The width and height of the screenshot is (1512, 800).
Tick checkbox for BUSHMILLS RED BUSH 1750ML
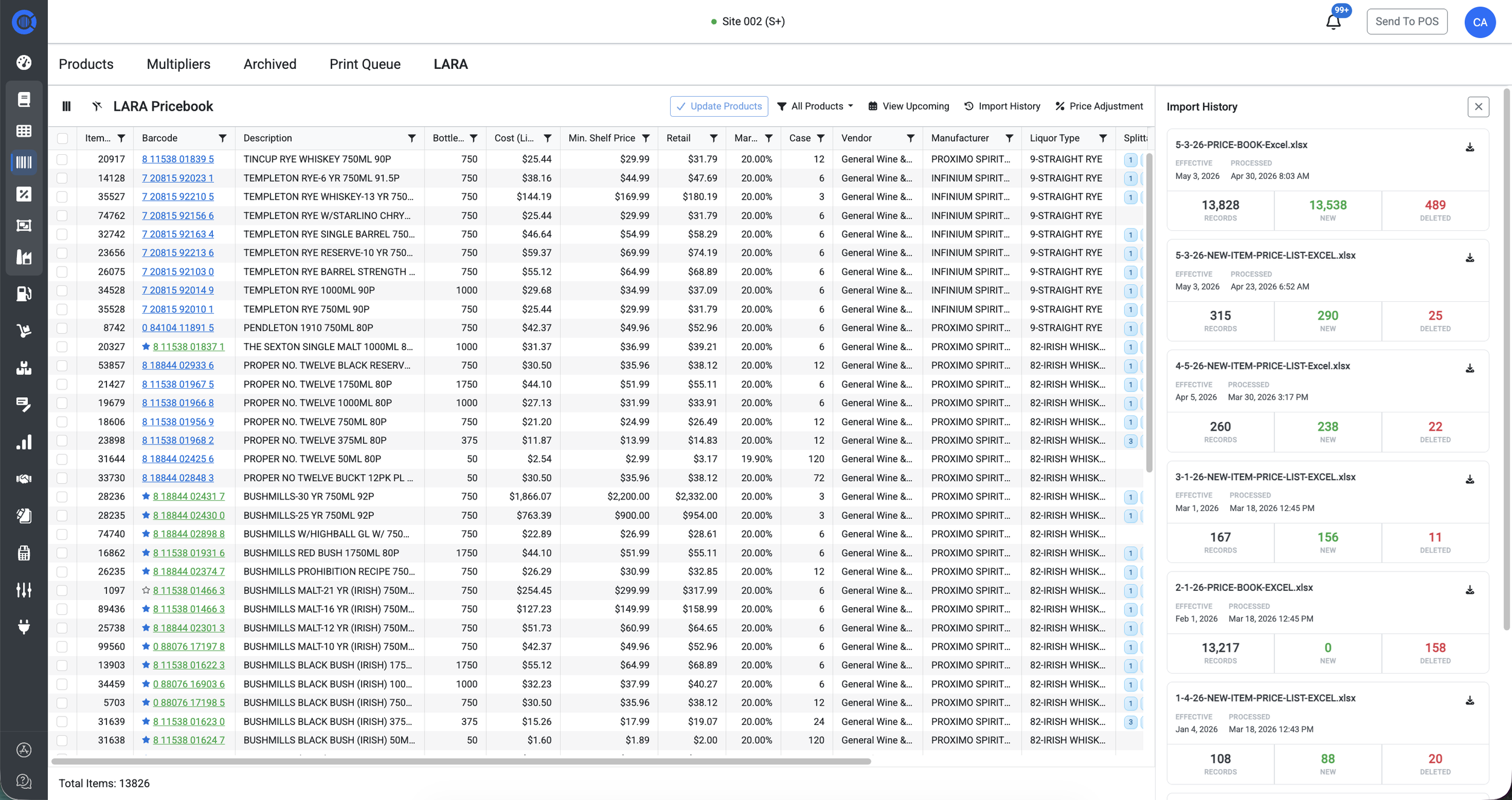[x=62, y=553]
